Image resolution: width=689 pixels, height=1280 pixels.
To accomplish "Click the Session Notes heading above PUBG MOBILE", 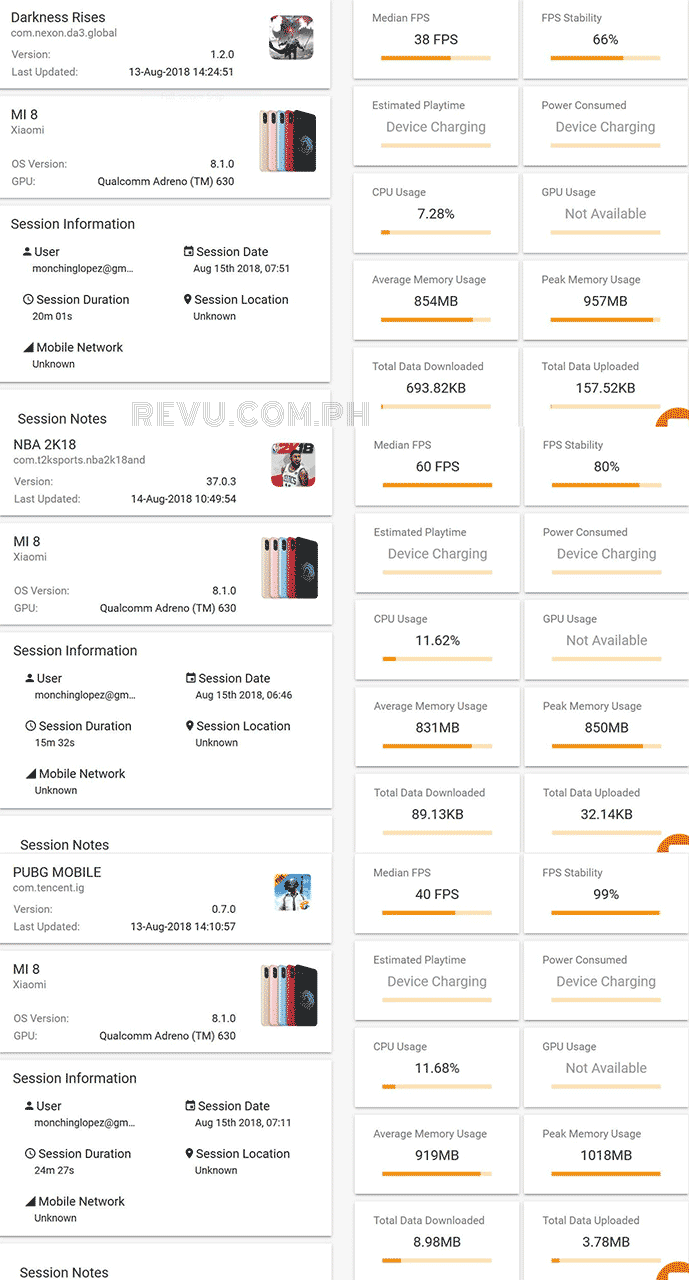I will (x=64, y=845).
